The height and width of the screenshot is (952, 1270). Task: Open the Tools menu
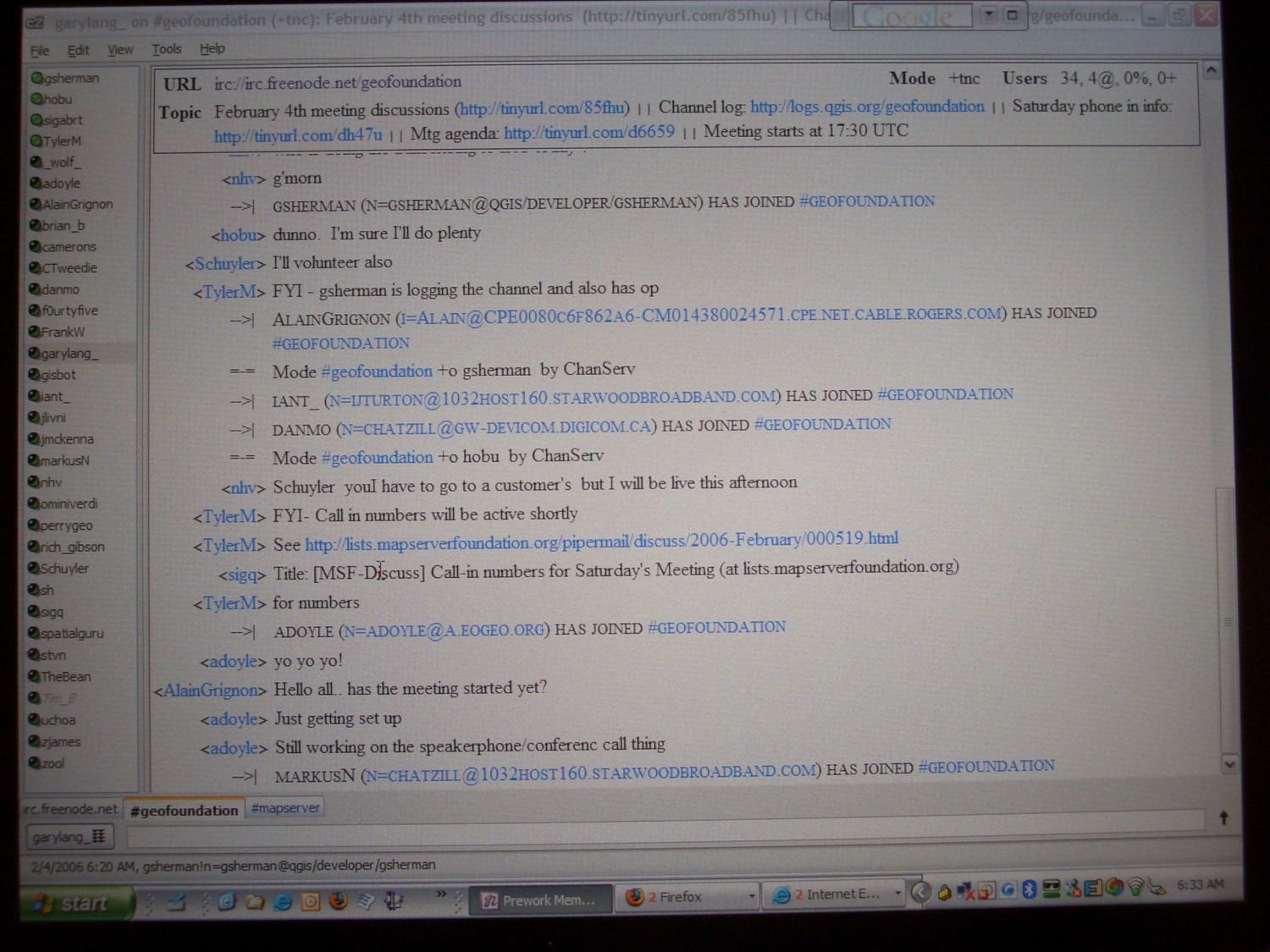(x=167, y=49)
